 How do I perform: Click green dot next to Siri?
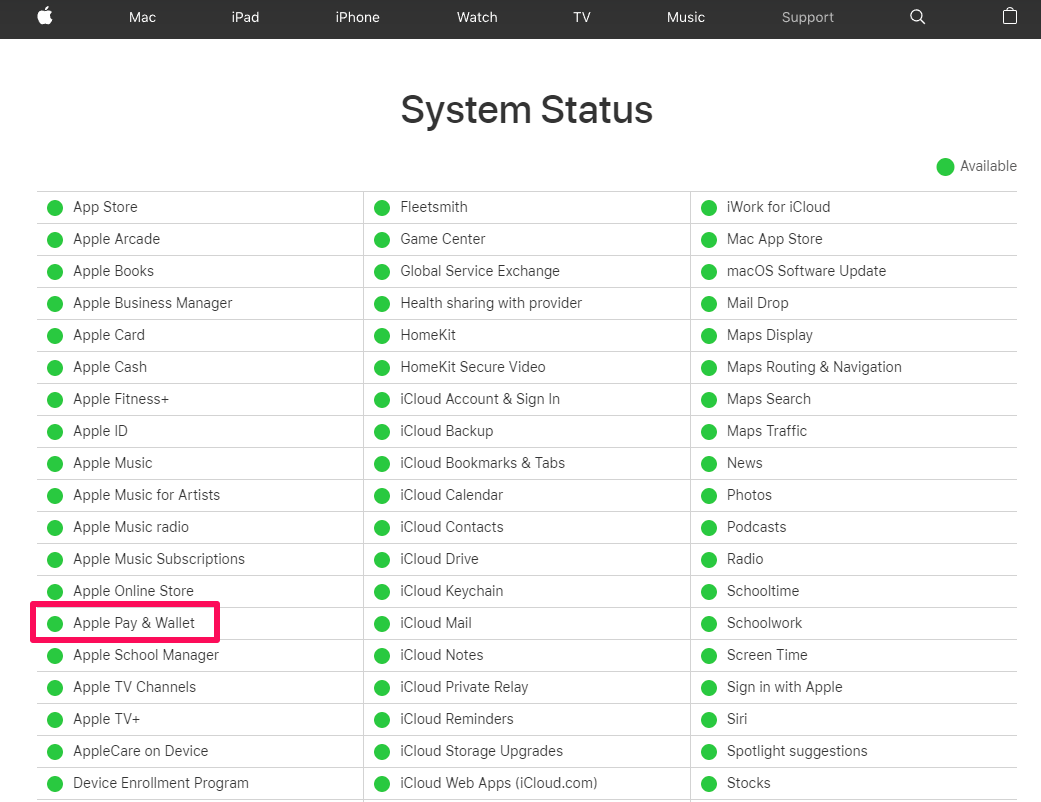tap(709, 720)
